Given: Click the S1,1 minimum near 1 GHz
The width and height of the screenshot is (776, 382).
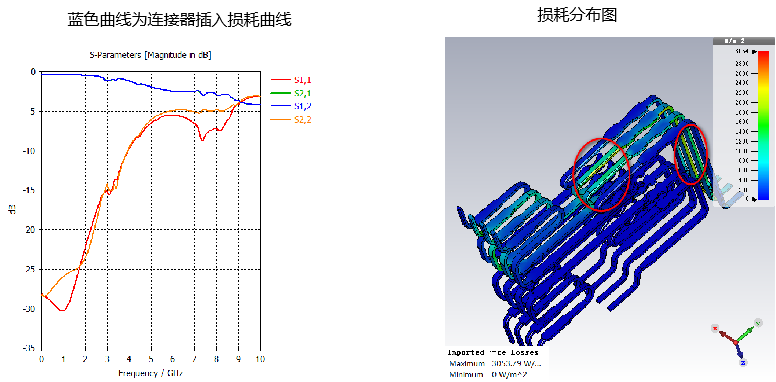Looking at the screenshot, I should (x=62, y=310).
